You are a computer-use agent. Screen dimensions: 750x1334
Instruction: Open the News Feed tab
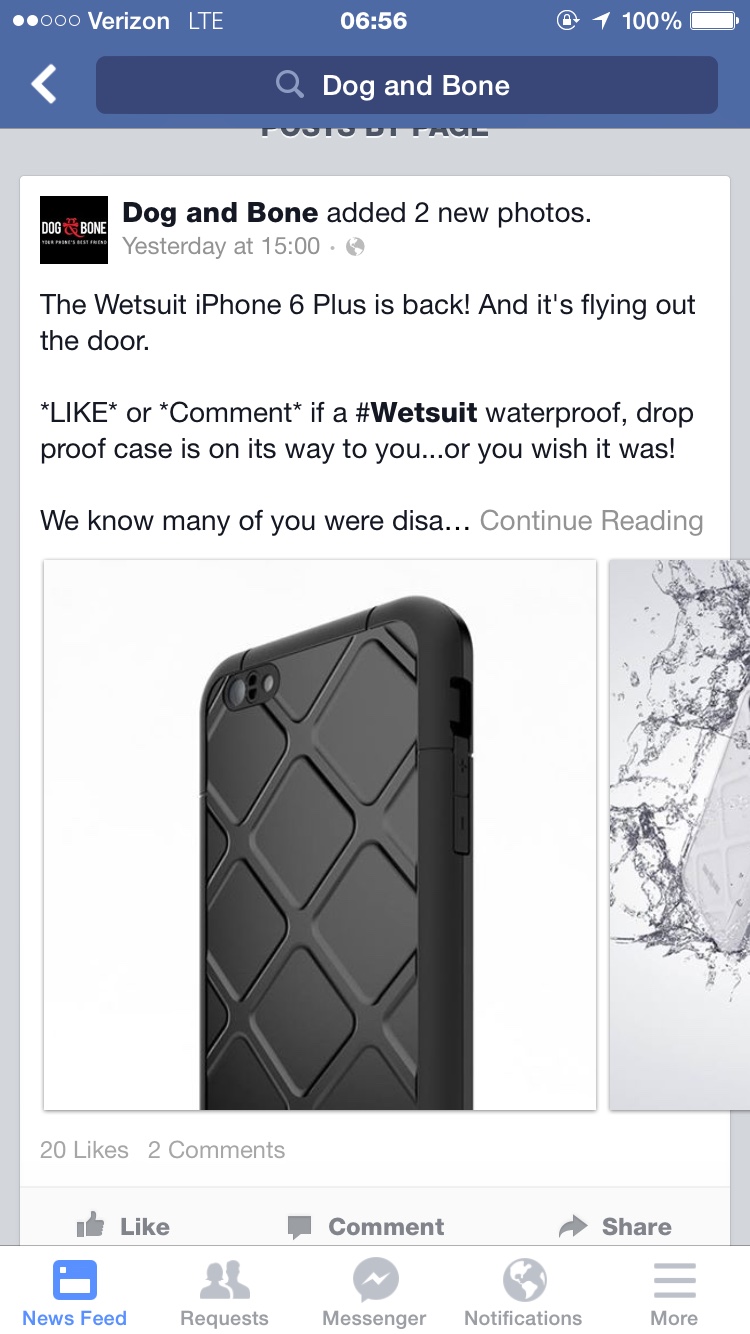coord(75,1291)
